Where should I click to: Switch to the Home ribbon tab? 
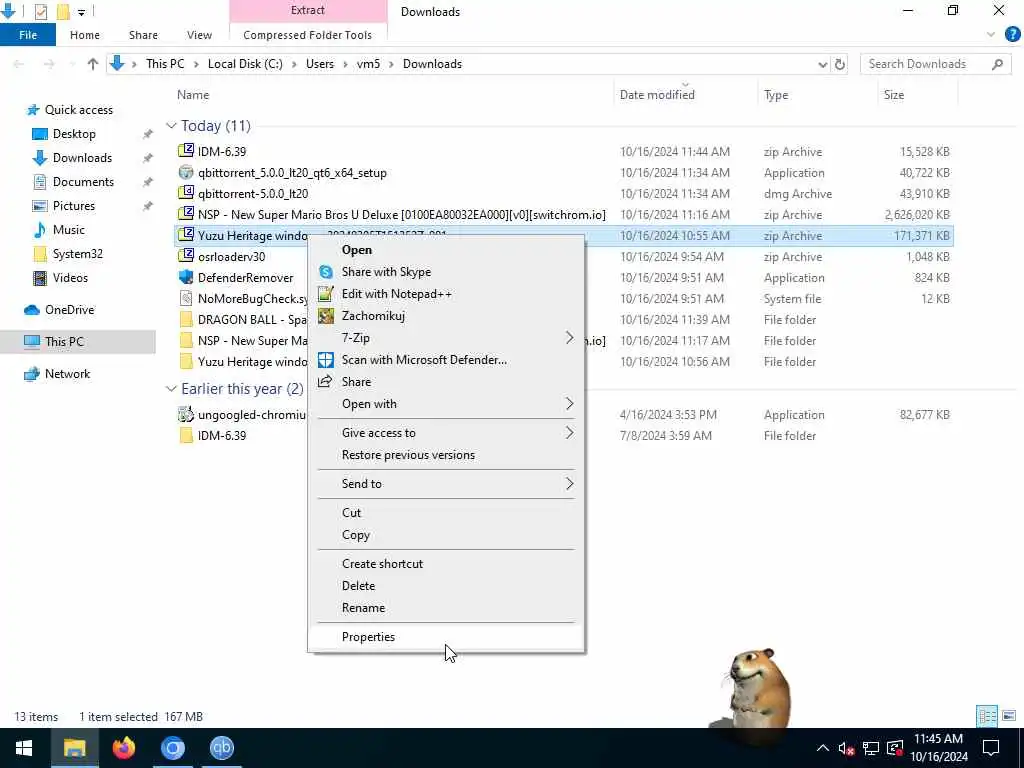[85, 35]
